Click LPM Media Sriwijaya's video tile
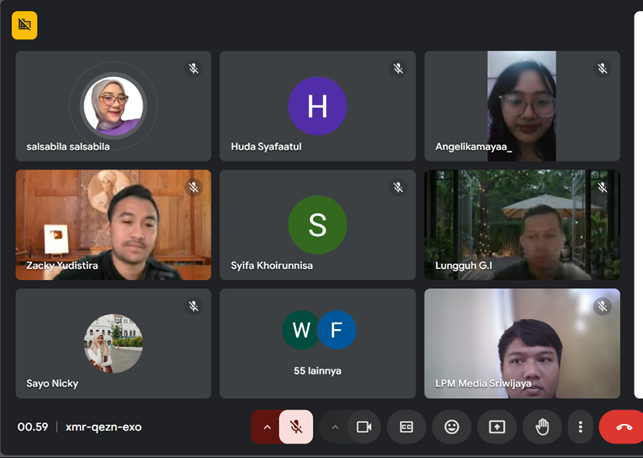Viewport: 643px width, 458px height. 521,343
